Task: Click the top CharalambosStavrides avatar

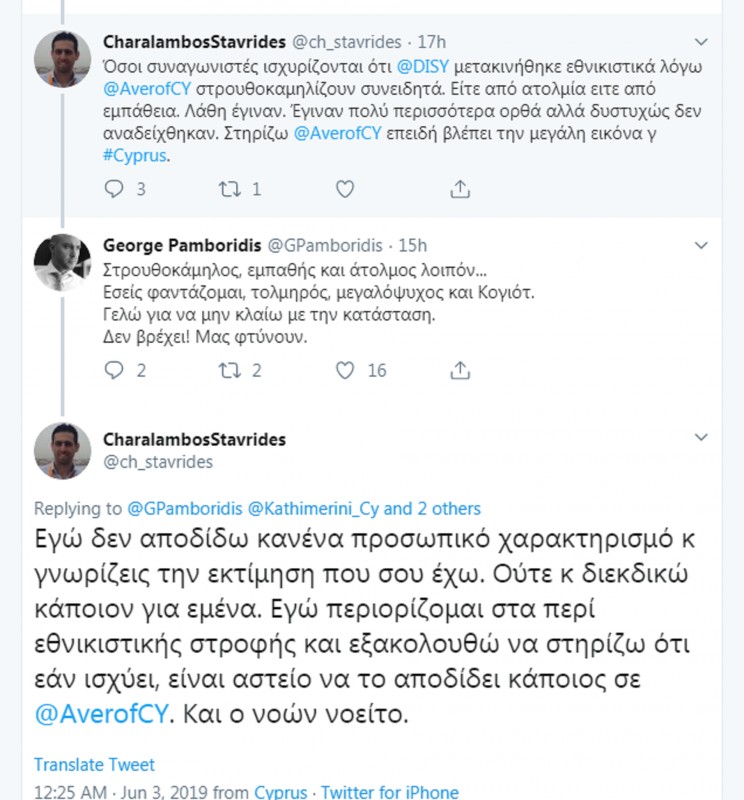Action: [62, 59]
